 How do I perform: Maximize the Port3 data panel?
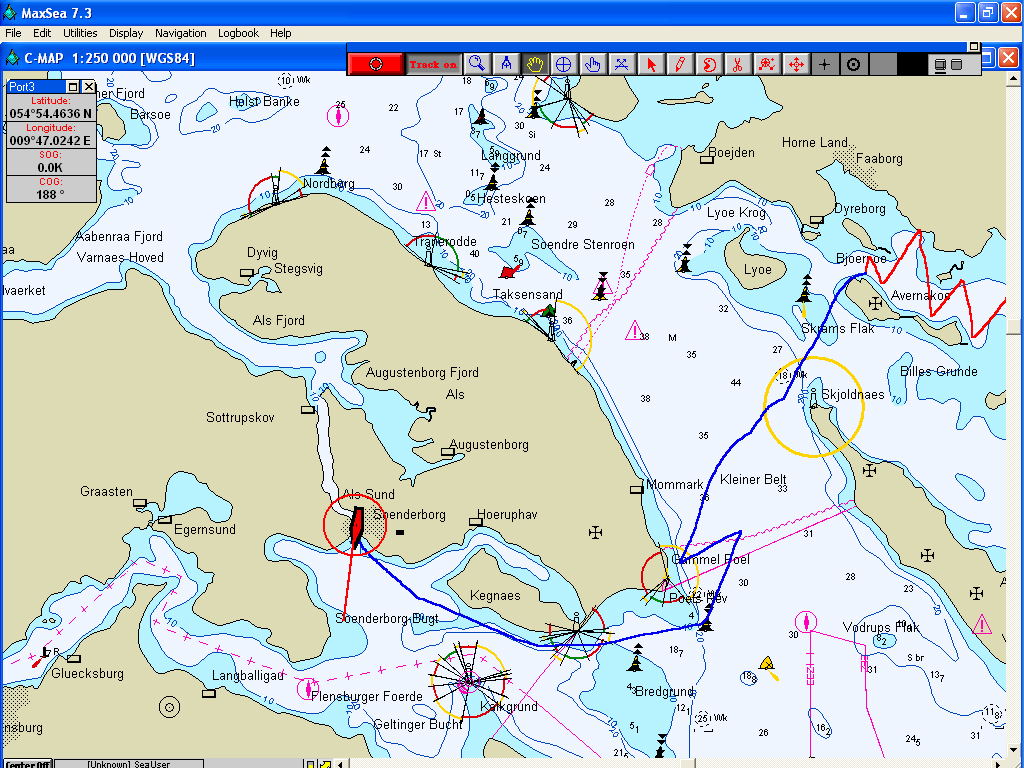coord(73,87)
